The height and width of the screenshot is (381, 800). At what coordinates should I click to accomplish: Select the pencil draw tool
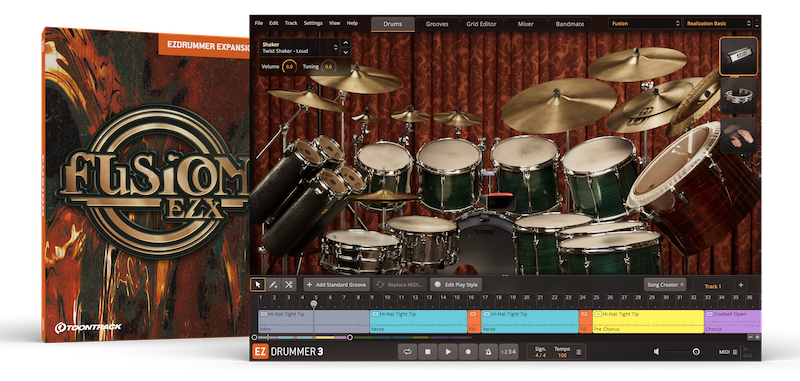click(273, 285)
